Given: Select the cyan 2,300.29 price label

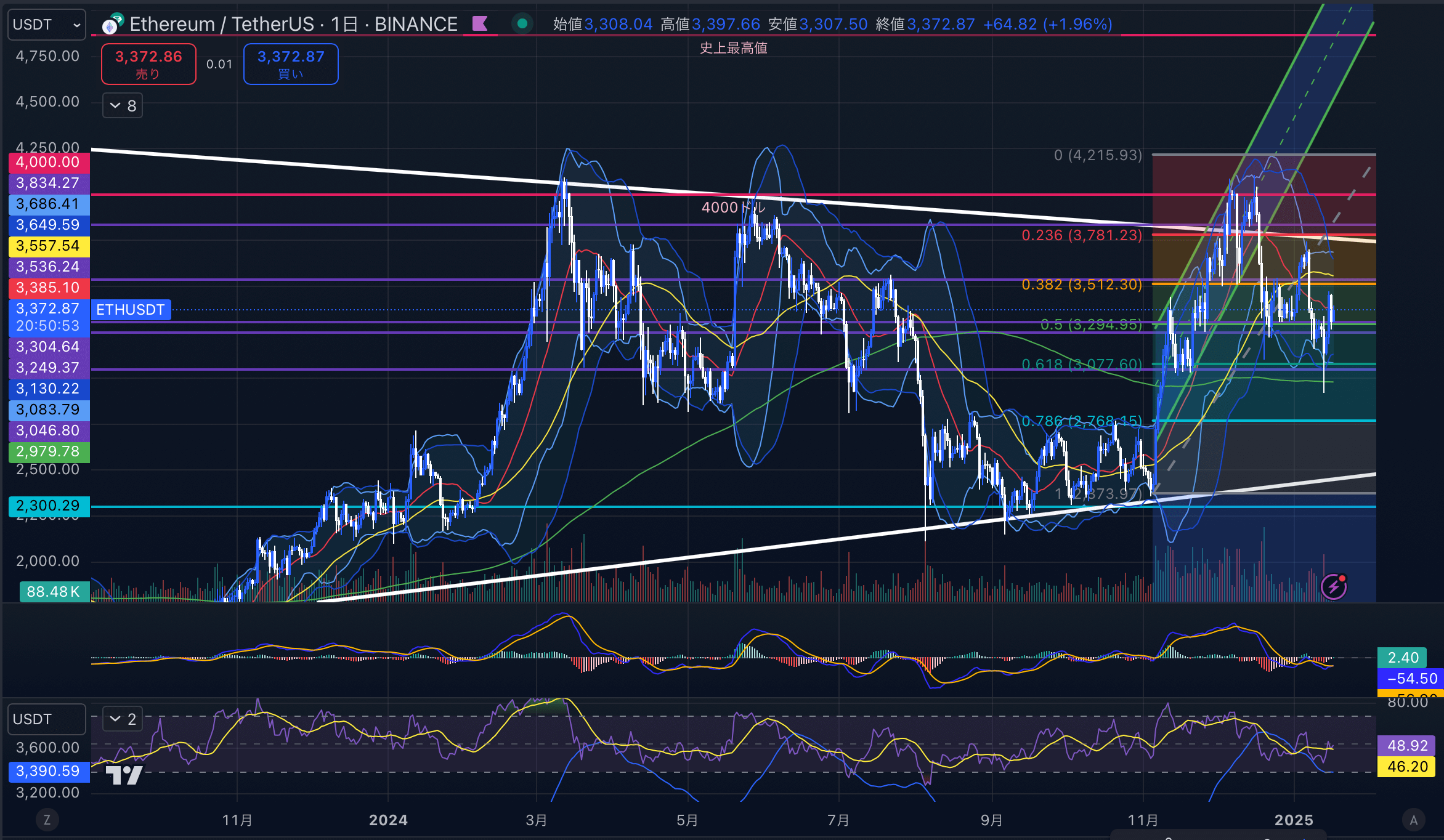Looking at the screenshot, I should coord(49,506).
